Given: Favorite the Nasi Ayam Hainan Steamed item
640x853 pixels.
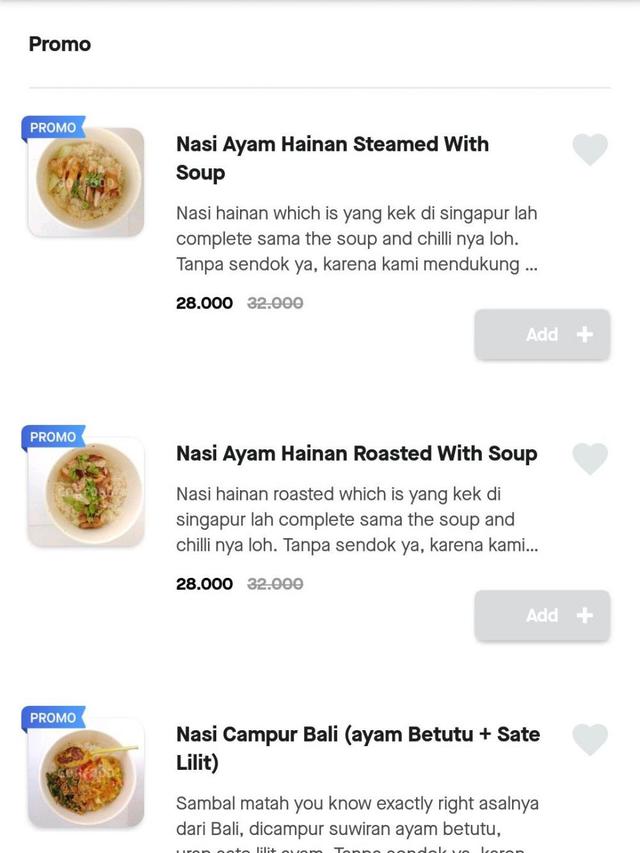Looking at the screenshot, I should [x=590, y=150].
